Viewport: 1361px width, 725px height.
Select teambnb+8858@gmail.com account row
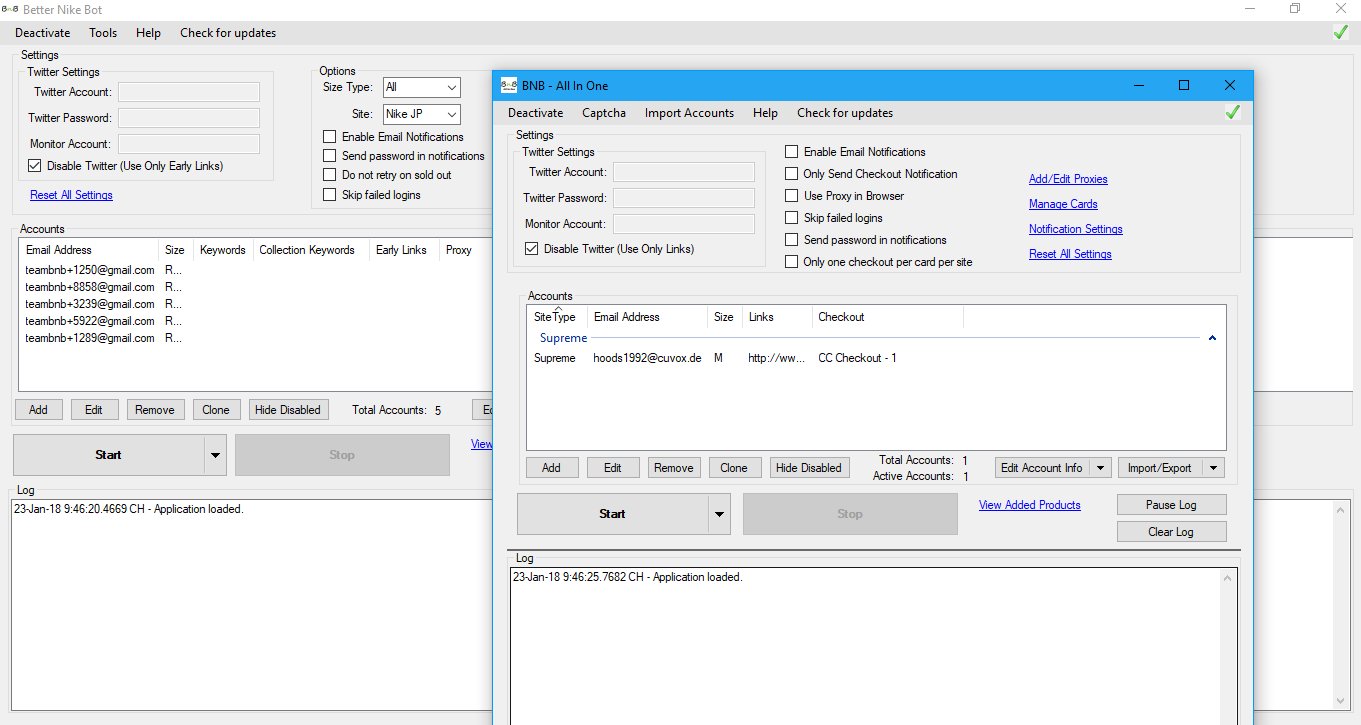point(256,287)
